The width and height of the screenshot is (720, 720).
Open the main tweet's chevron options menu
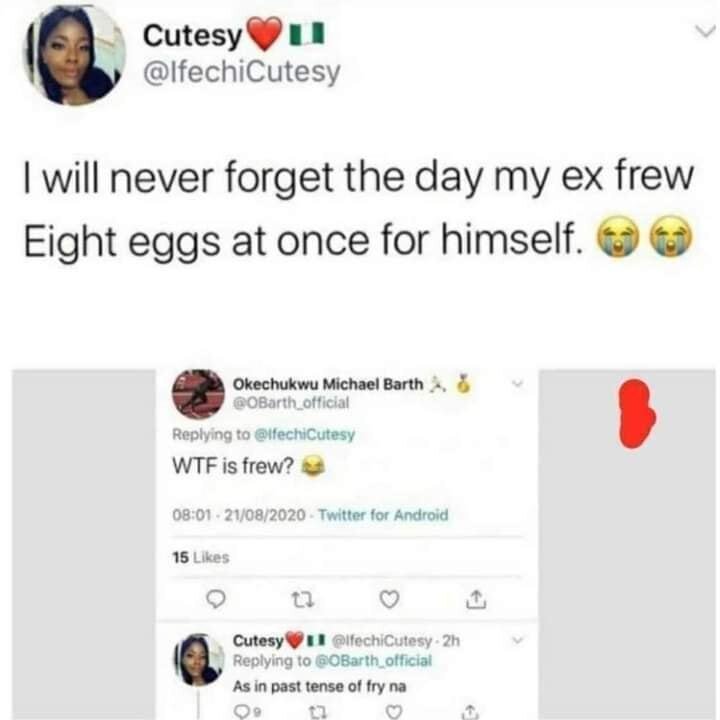click(x=704, y=33)
